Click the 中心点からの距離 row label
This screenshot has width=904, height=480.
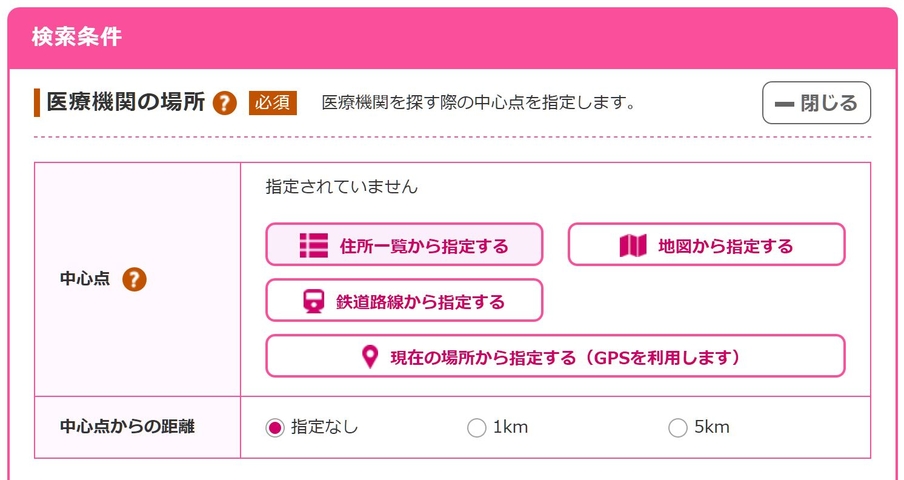point(127,427)
